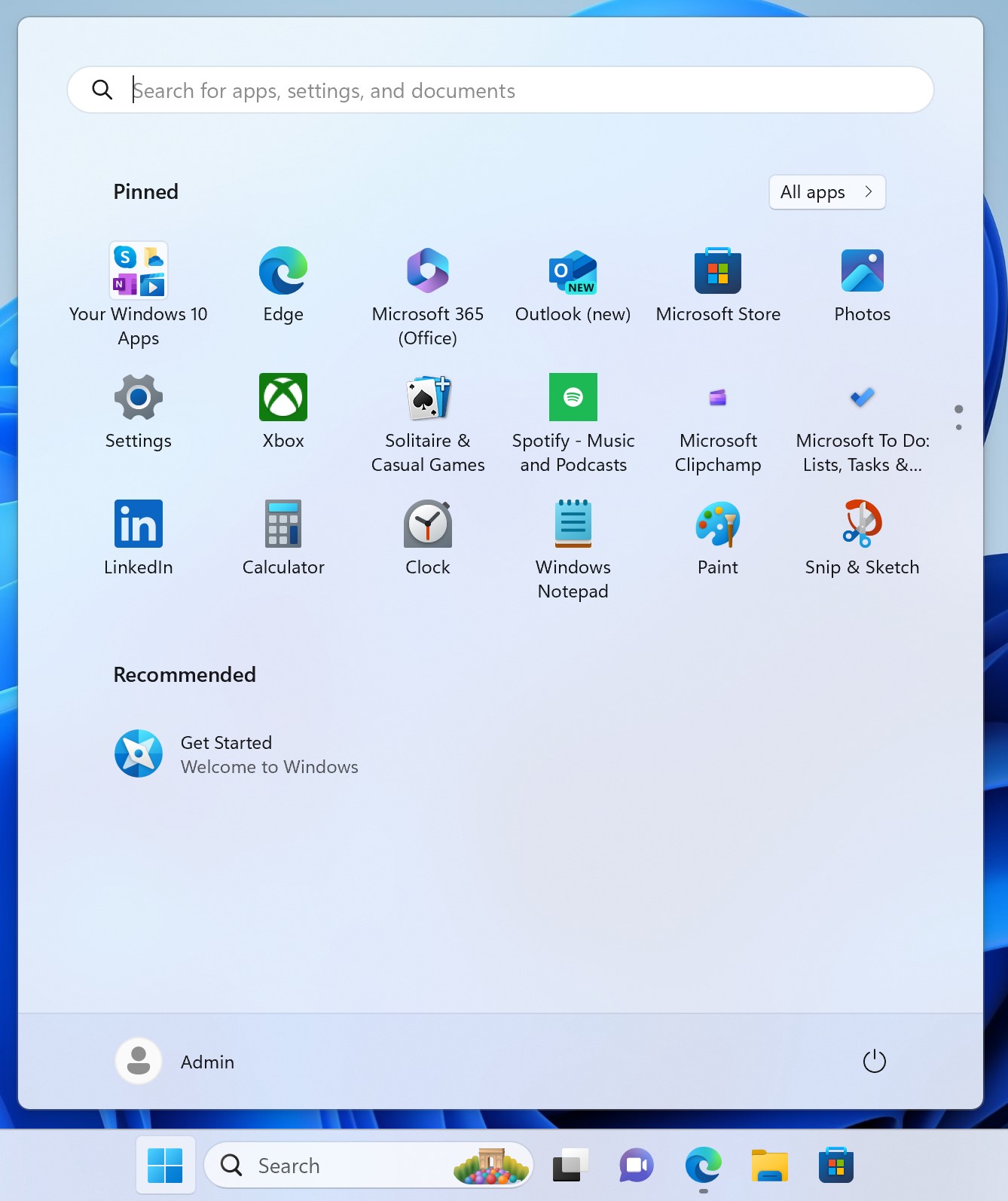
Task: Open the Chat (Teams) taskbar icon
Action: click(x=637, y=1166)
